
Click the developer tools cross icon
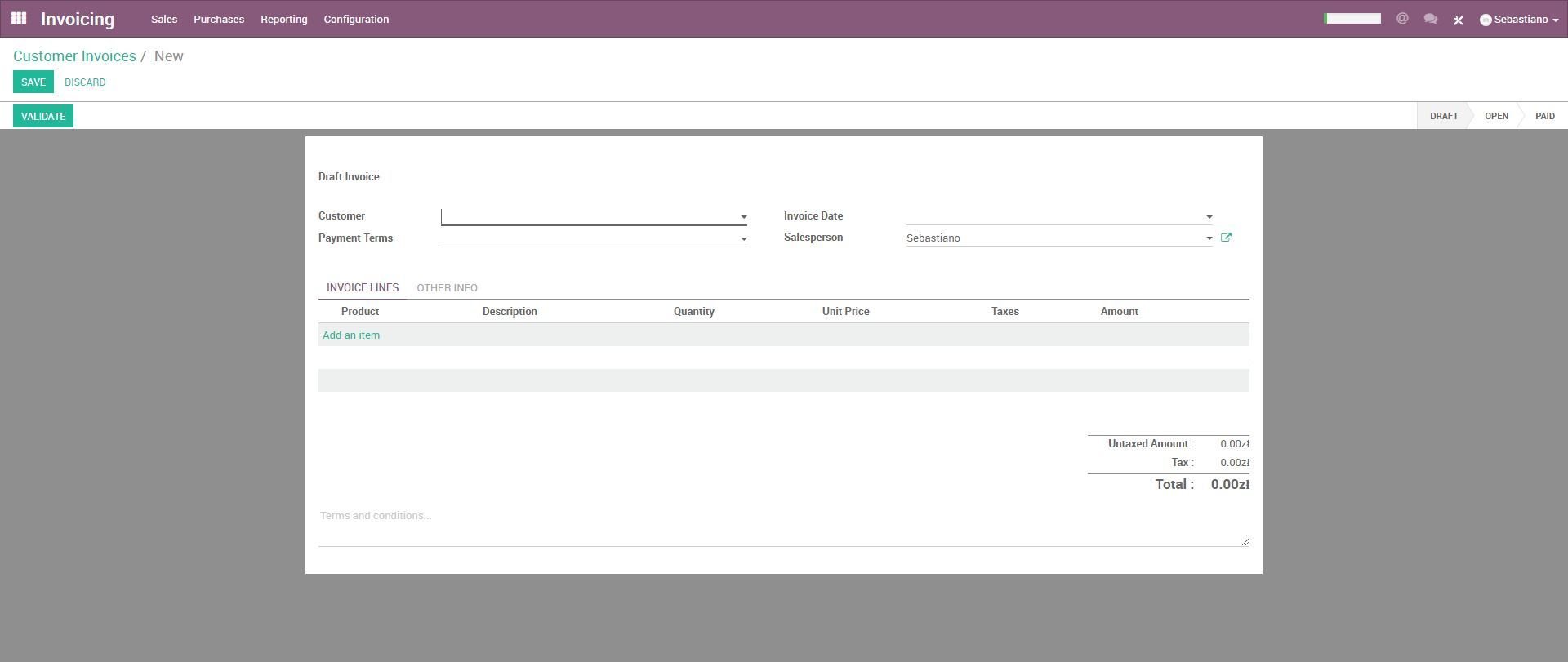tap(1458, 20)
